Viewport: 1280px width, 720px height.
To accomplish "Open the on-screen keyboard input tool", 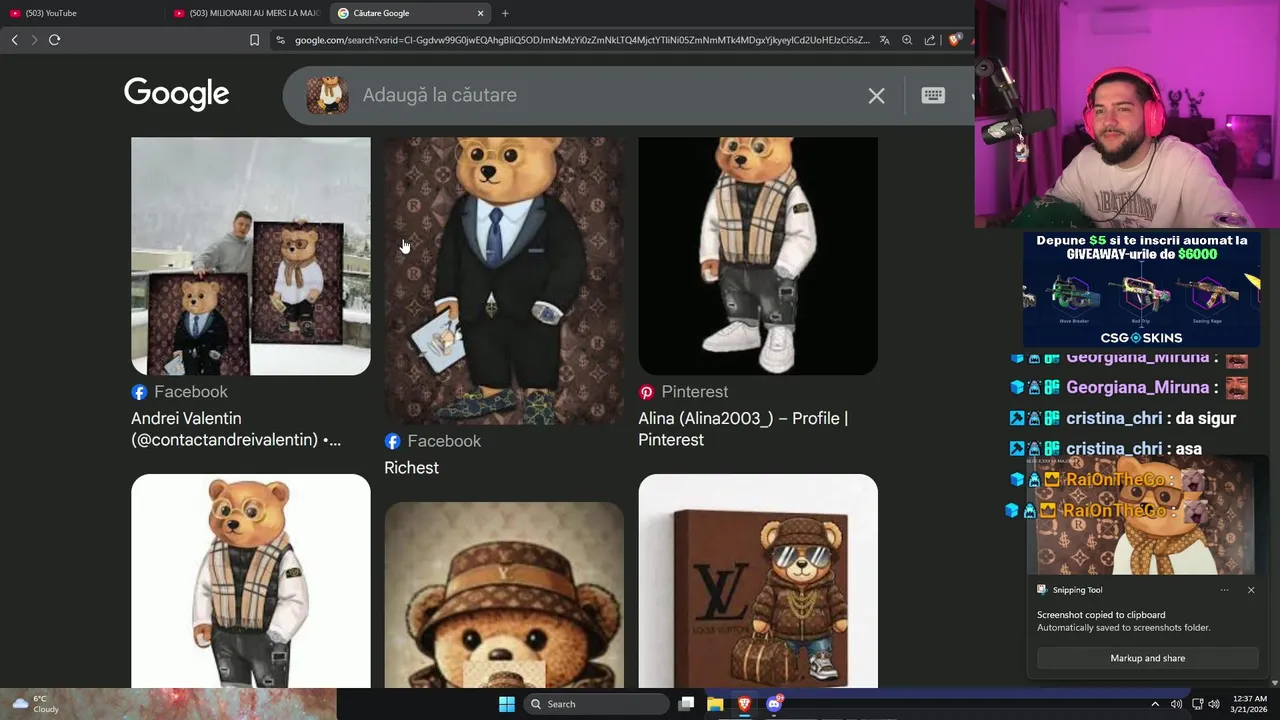I will (x=933, y=95).
